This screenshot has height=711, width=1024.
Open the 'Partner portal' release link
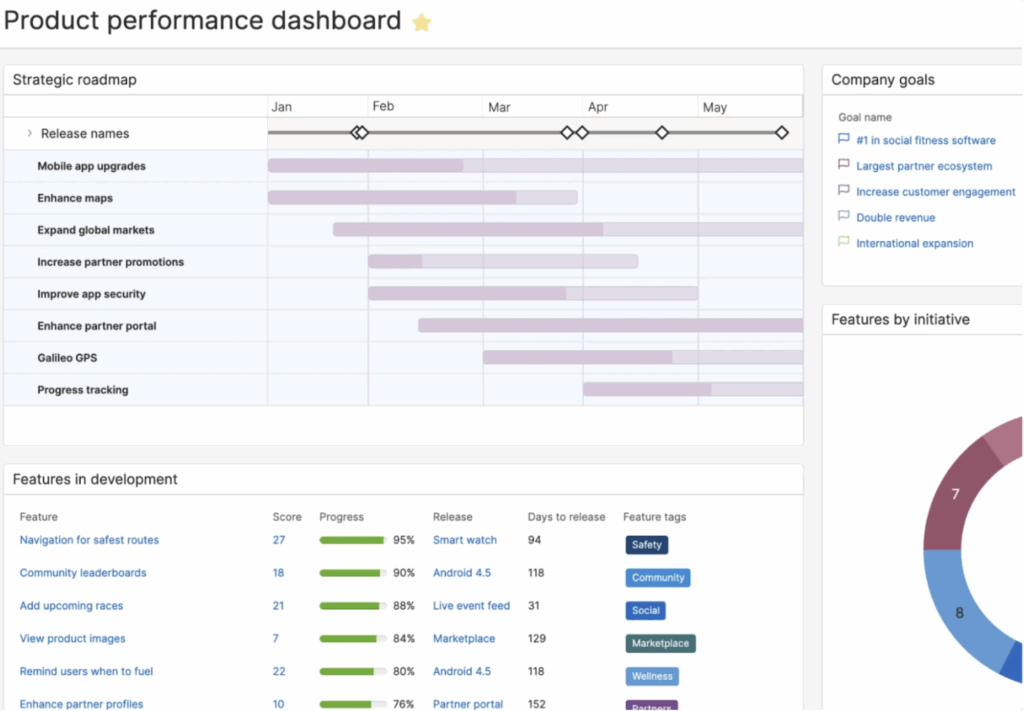click(x=467, y=704)
